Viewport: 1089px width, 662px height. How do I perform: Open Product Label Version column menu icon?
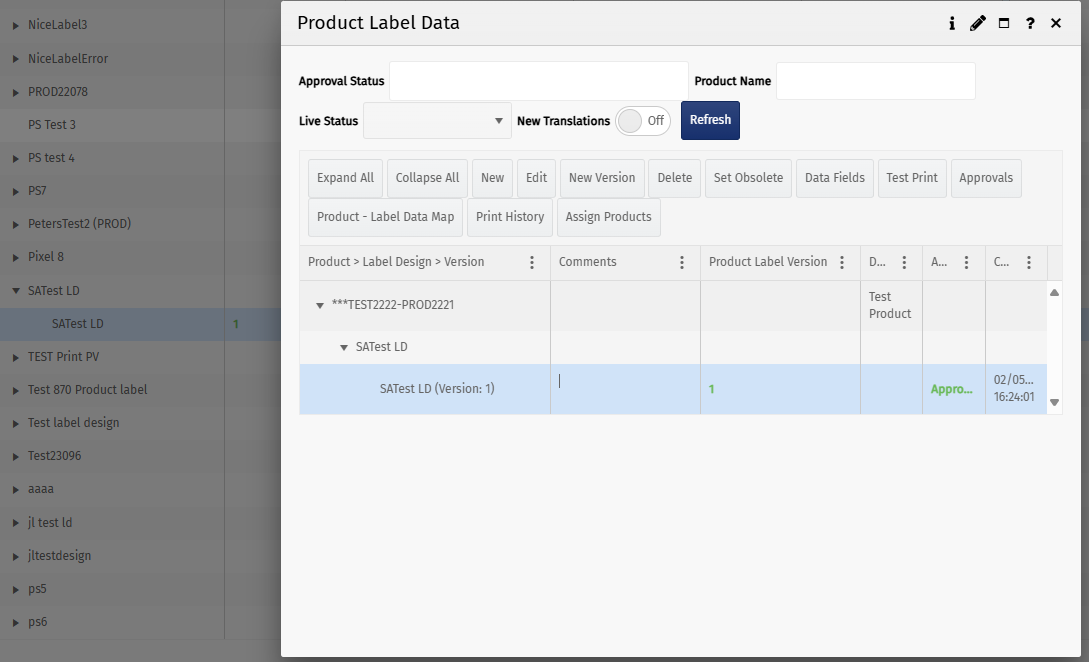tap(843, 263)
